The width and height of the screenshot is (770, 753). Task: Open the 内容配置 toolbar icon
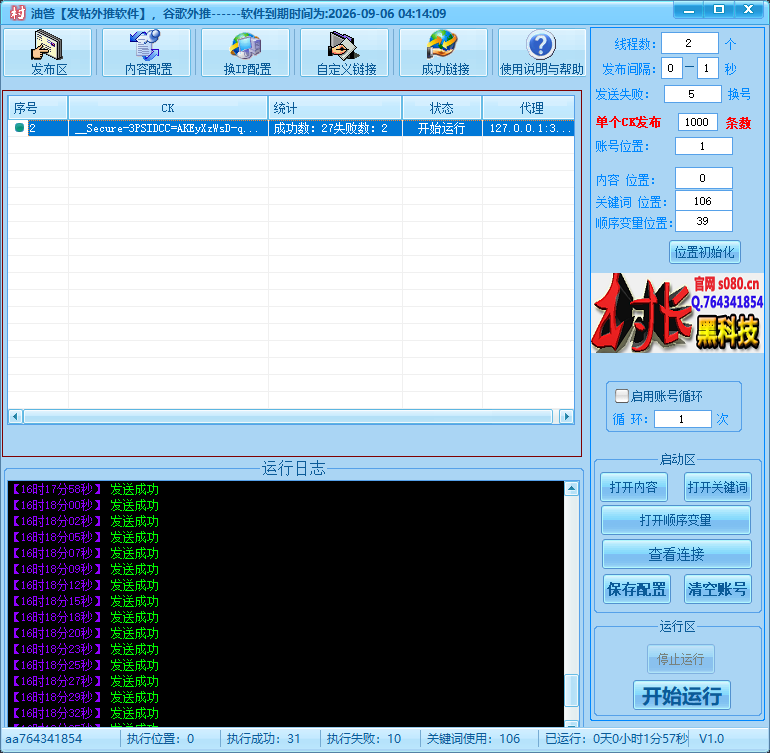146,53
